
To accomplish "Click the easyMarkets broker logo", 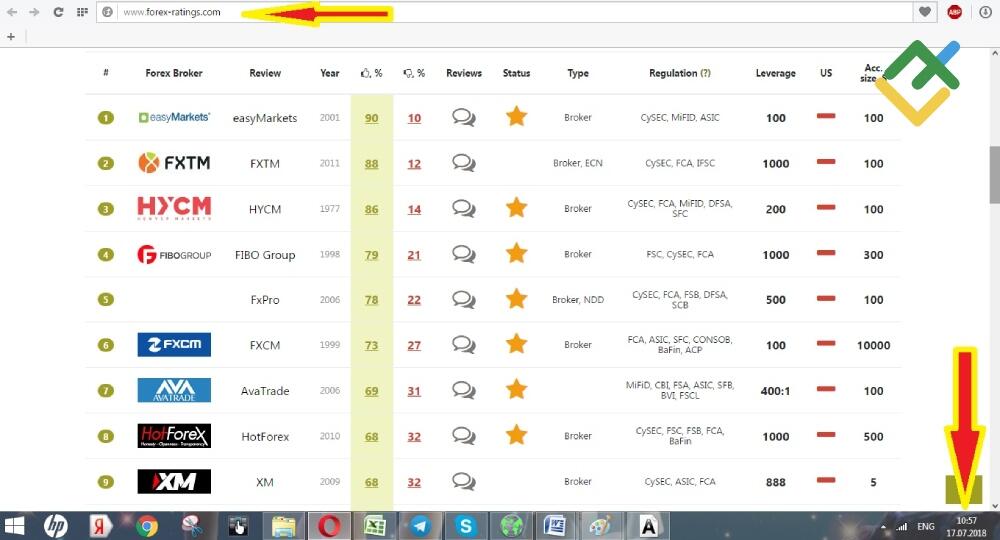I will pyautogui.click(x=174, y=117).
